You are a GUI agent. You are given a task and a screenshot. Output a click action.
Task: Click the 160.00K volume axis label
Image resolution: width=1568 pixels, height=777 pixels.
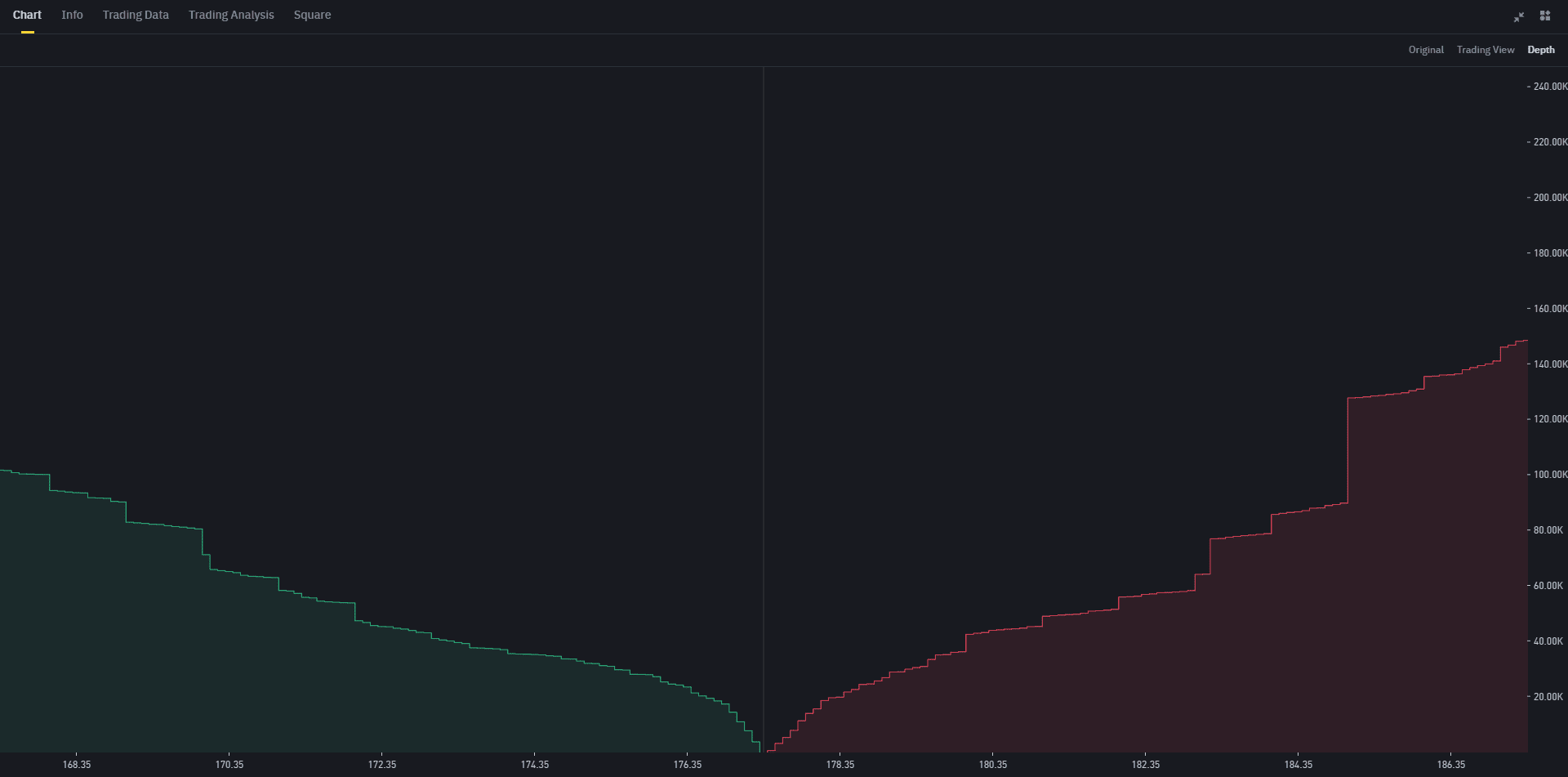pos(1550,309)
